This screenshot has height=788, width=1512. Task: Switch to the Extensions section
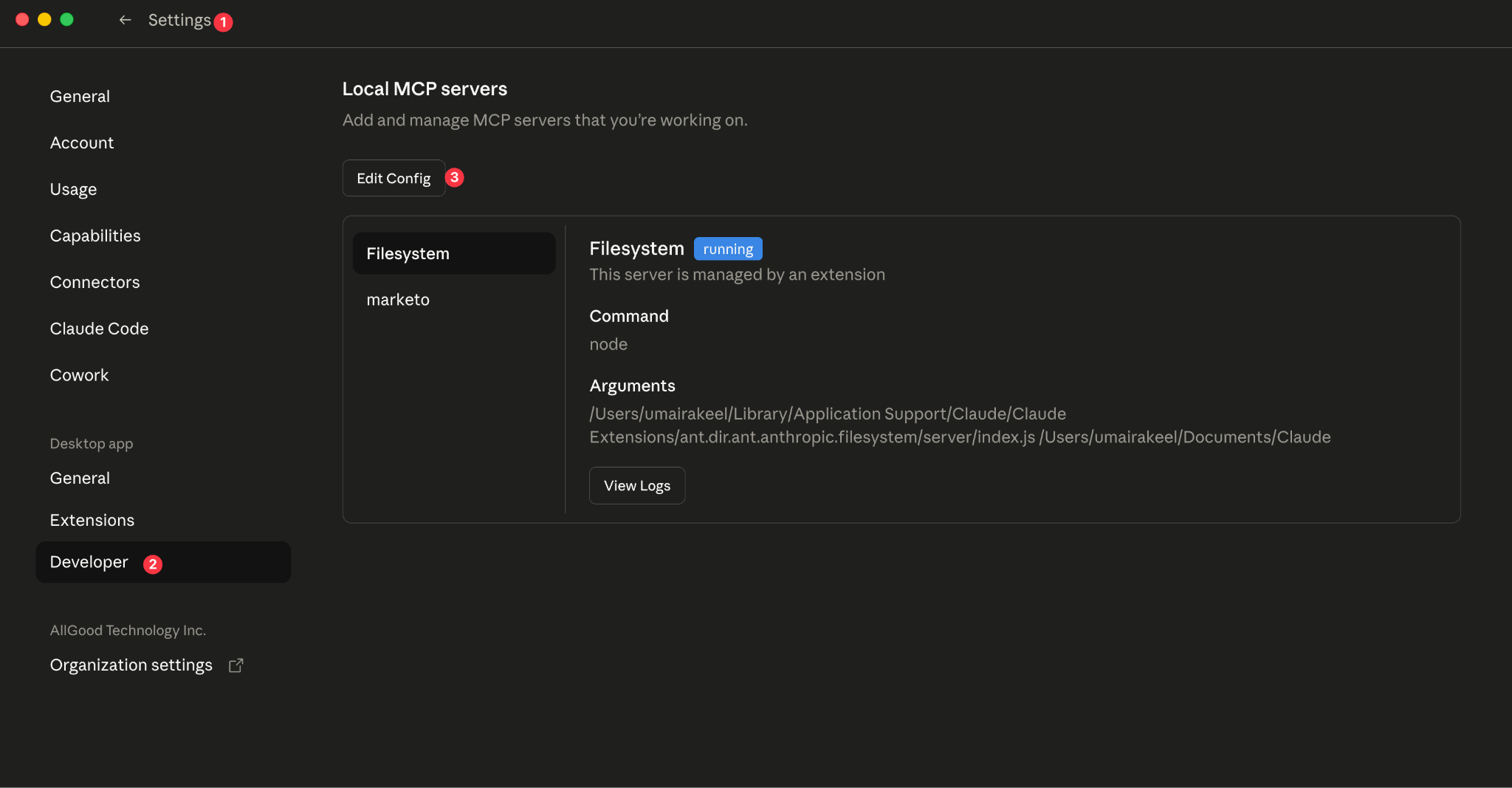(x=92, y=520)
